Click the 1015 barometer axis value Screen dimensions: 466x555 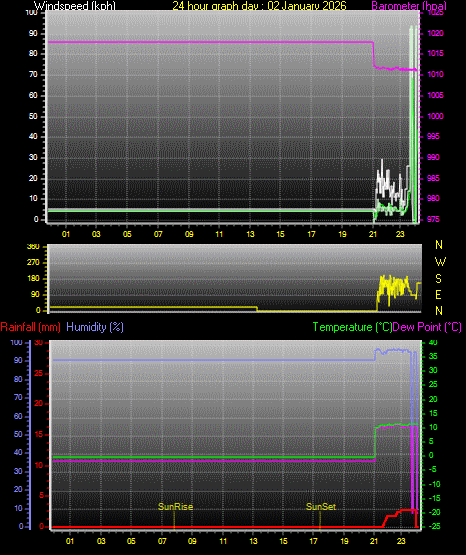(435, 53)
